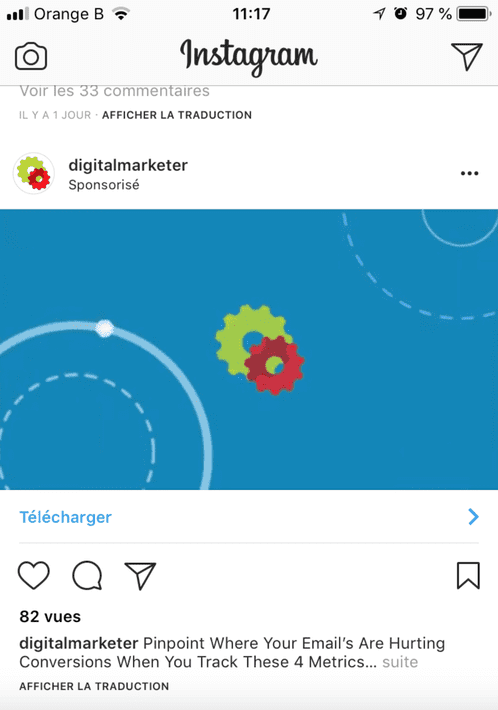498x710 pixels.
Task: Open digitalmarketer profile from username header
Action: pyautogui.click(x=128, y=165)
